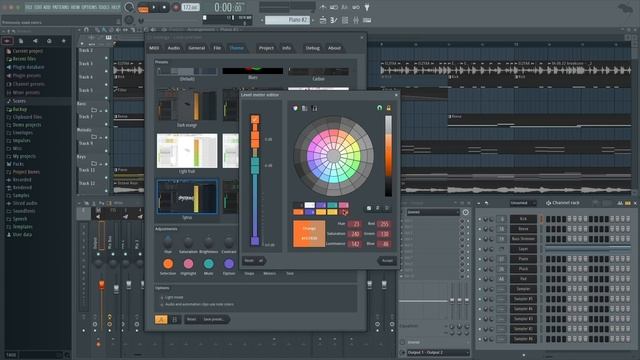This screenshot has width=640, height=360.
Task: Click the Hue value field showing 23
Action: (356, 224)
